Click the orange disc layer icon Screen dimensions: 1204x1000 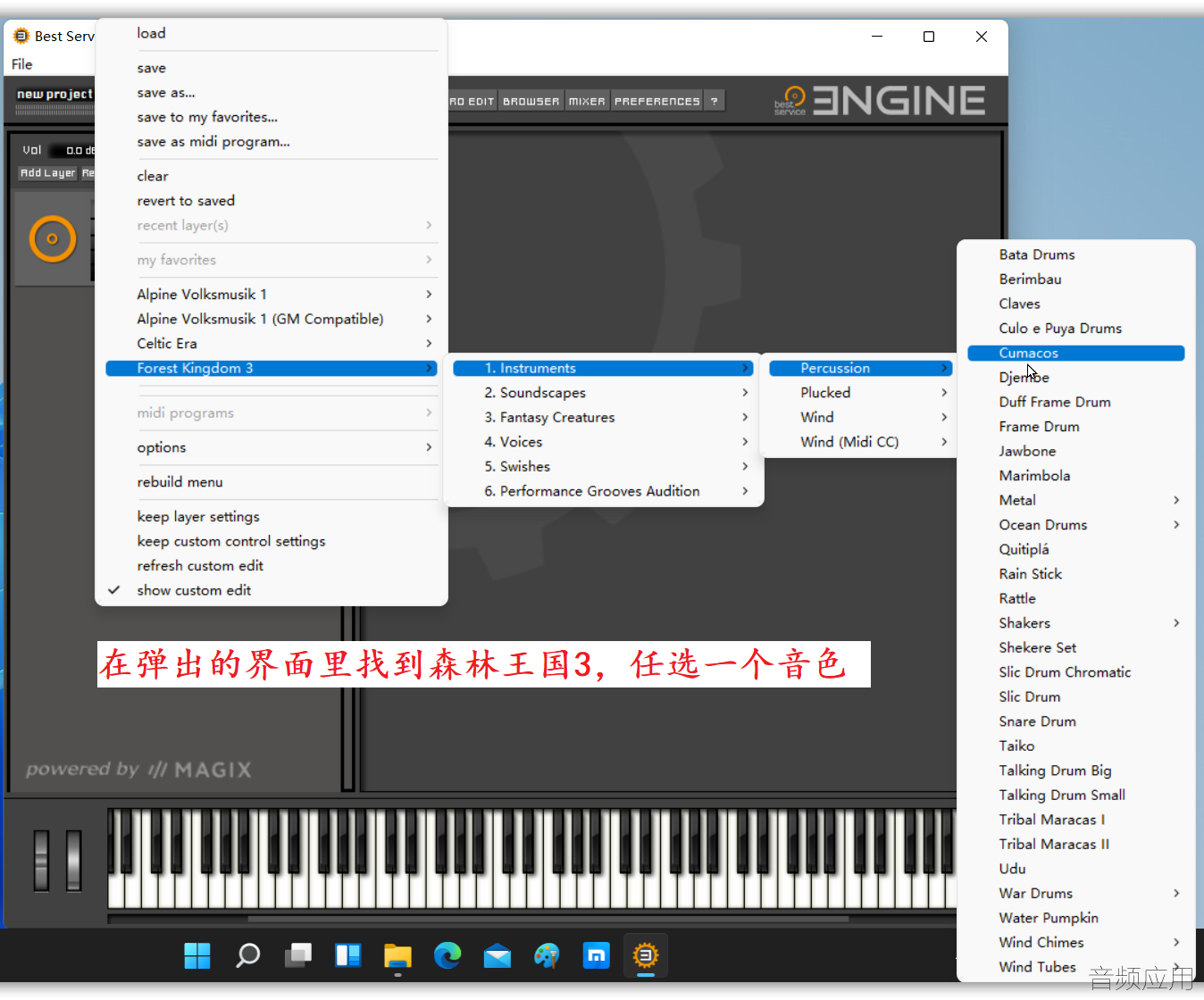[53, 238]
